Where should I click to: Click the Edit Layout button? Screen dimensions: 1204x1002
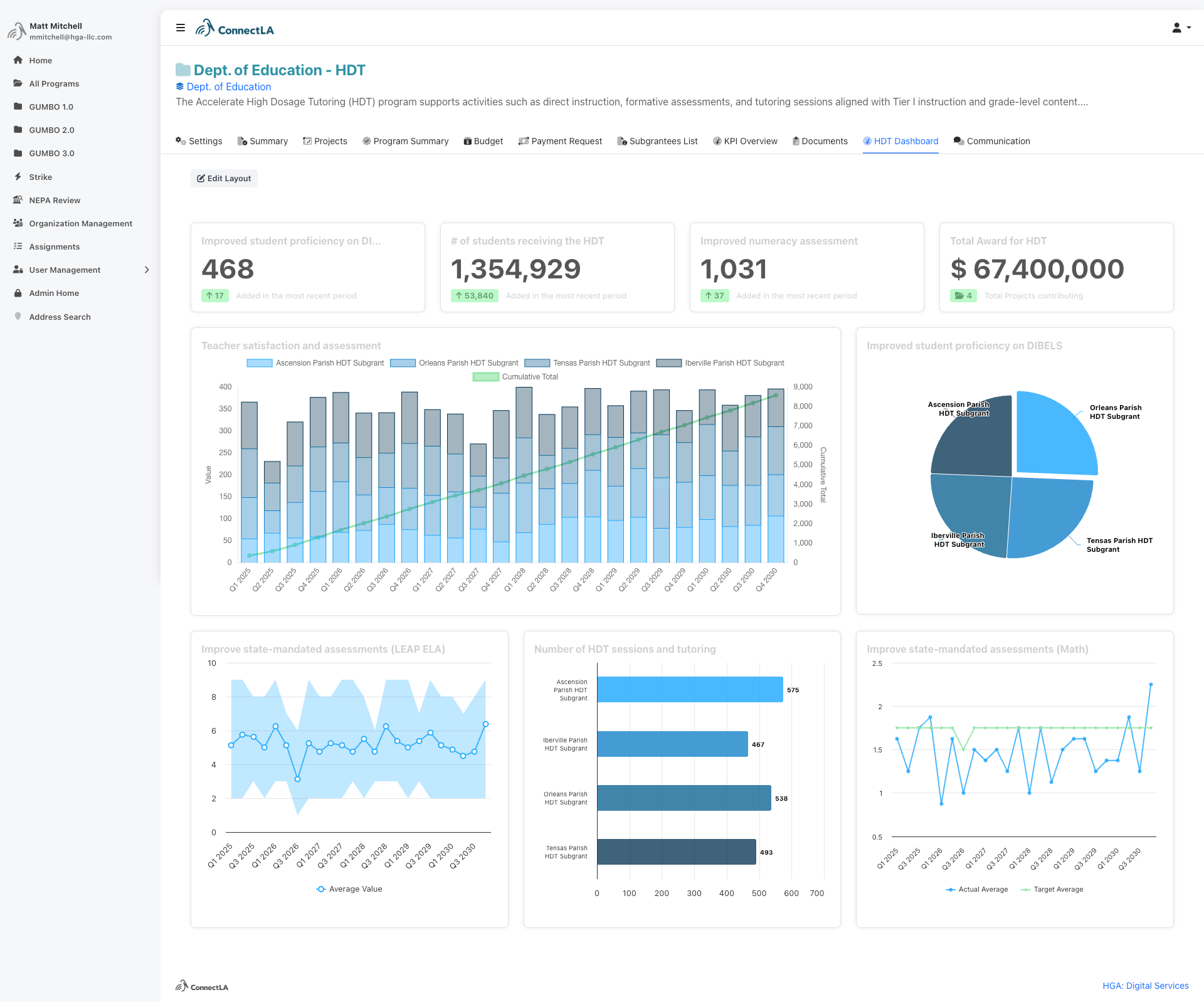click(224, 178)
